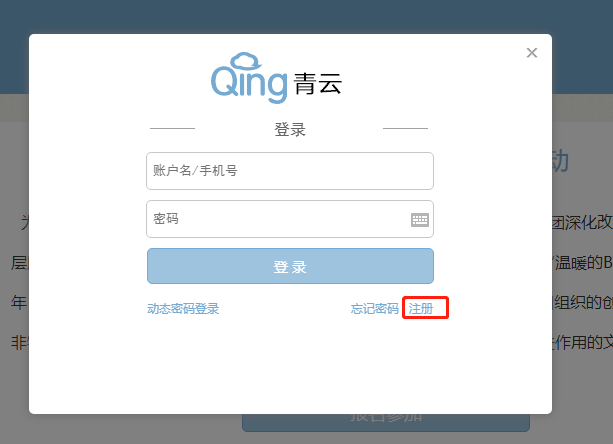This screenshot has width=613, height=444.
Task: Click the line right of 登录 heading
Action: (x=405, y=128)
